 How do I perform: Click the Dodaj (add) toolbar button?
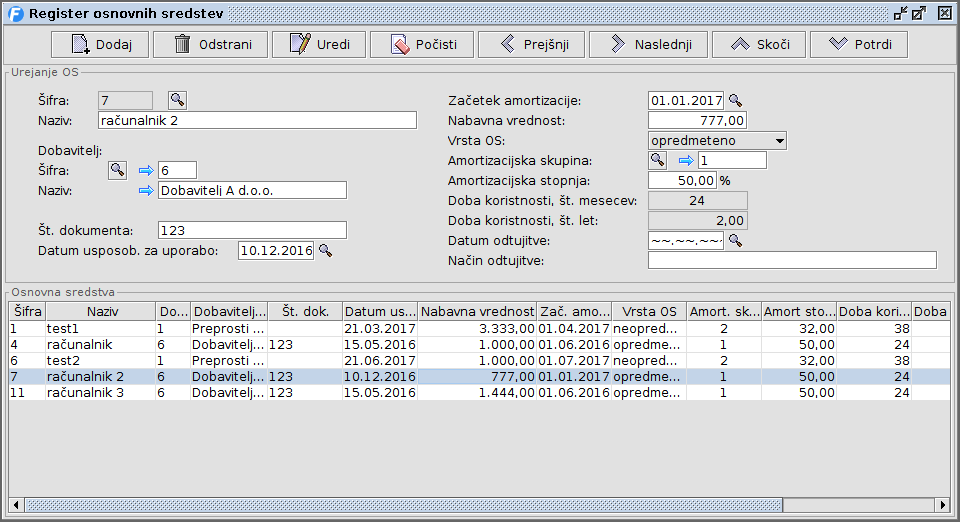(99, 45)
